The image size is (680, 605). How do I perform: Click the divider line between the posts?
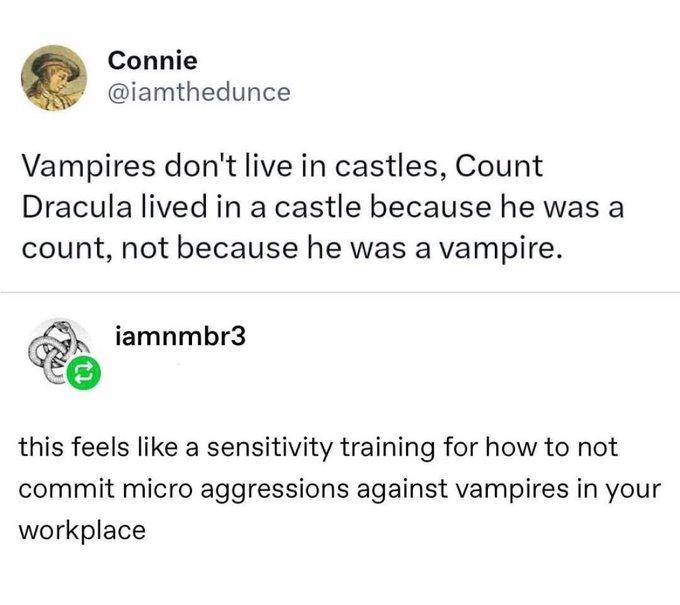tap(340, 293)
